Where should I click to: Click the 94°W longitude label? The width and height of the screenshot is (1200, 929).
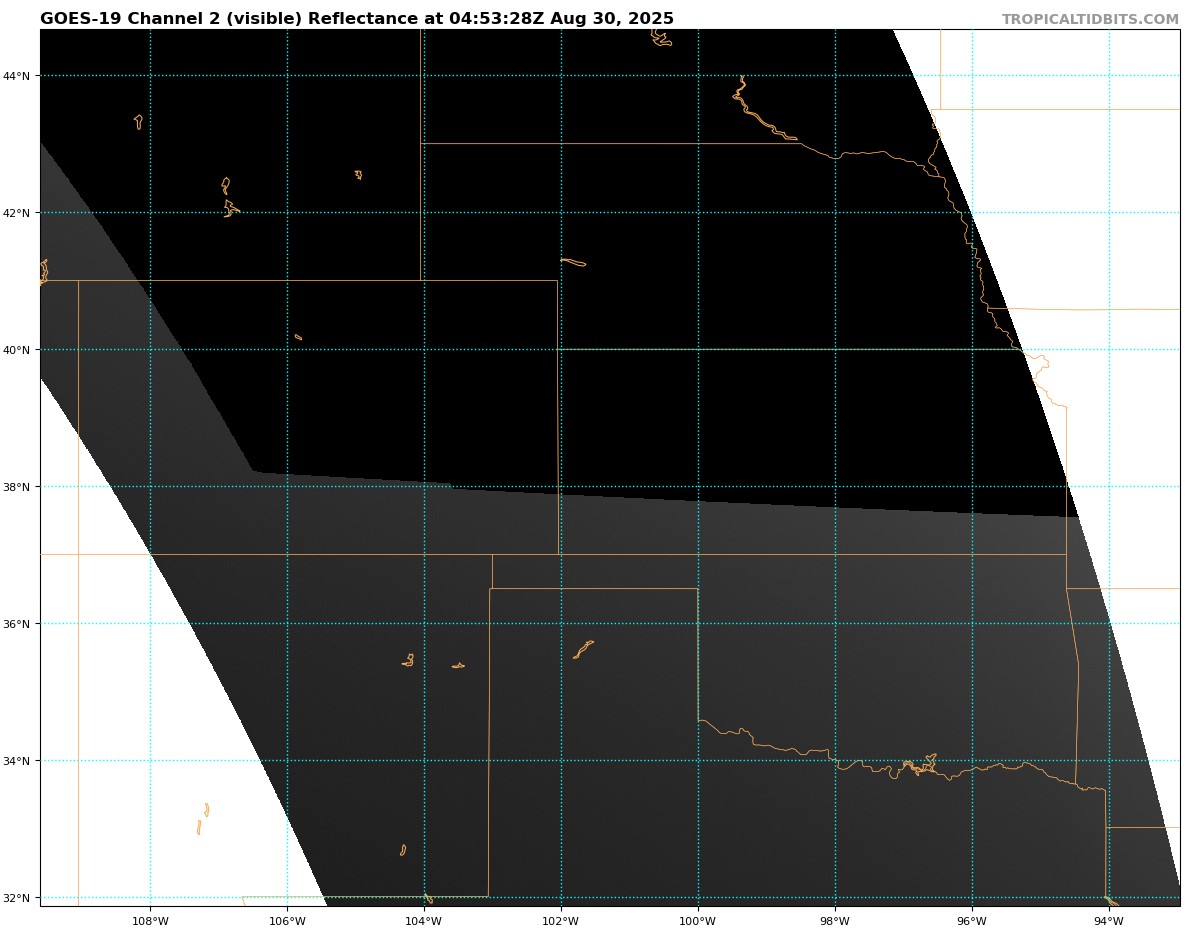tap(1109, 921)
